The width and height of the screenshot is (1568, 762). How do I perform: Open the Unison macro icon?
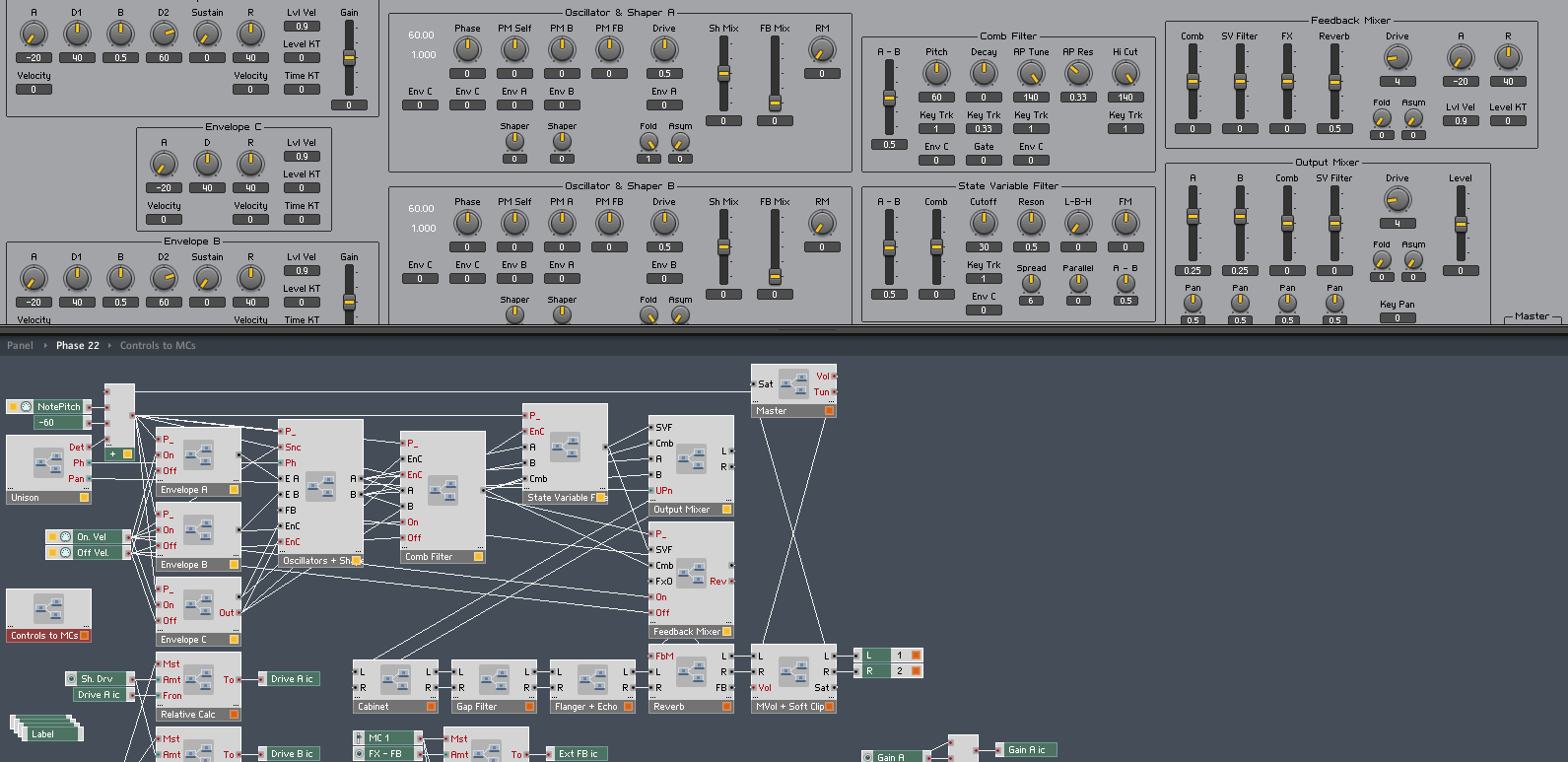(x=48, y=461)
